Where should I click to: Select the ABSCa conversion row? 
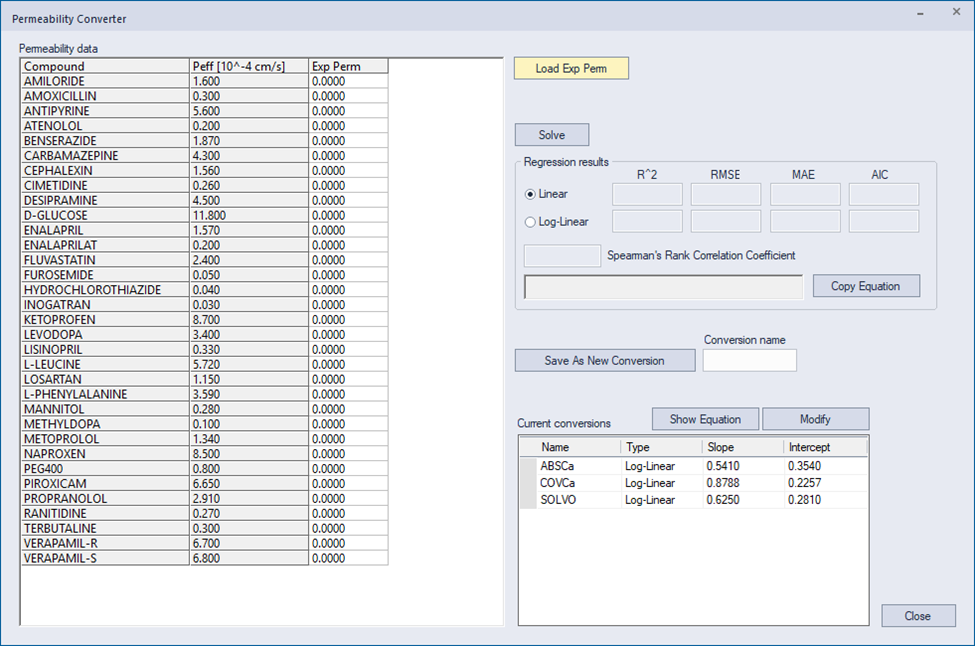pos(693,466)
